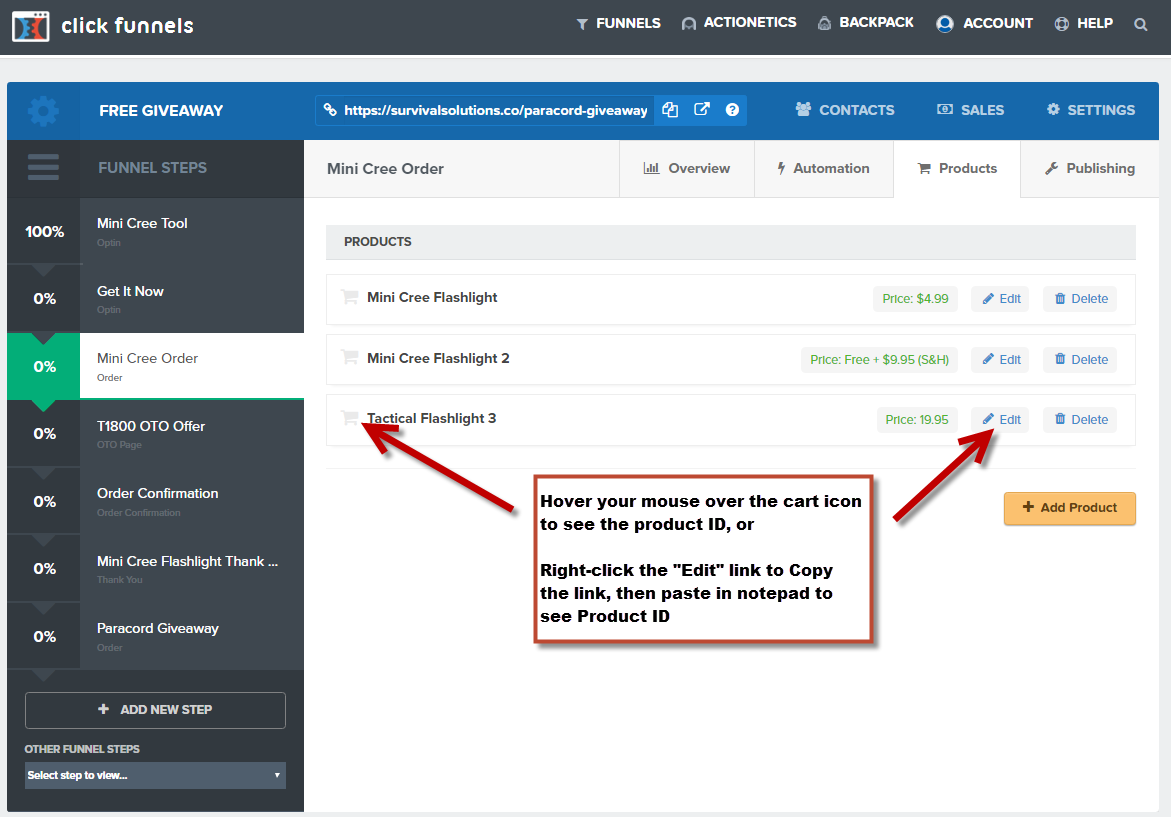Switch to the Overview tab
The image size is (1171, 817).
[686, 169]
